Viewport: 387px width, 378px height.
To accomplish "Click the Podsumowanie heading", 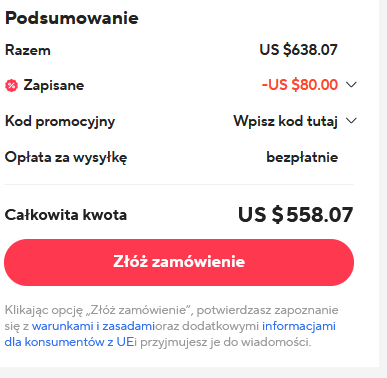I will click(72, 18).
